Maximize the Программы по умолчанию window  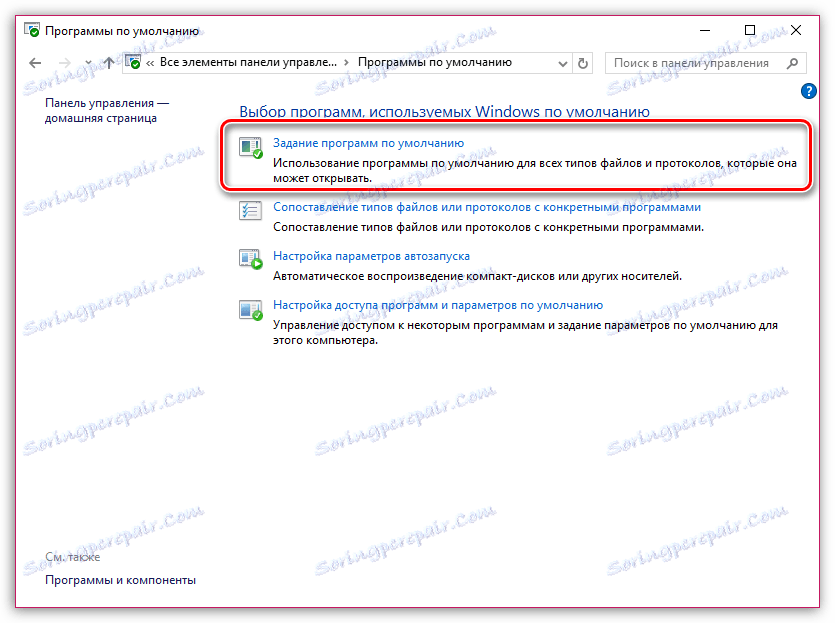(x=749, y=30)
